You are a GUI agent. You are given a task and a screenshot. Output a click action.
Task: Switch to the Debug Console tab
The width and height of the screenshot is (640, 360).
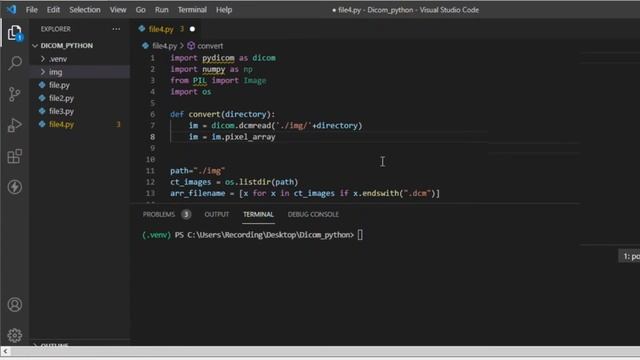tap(313, 214)
